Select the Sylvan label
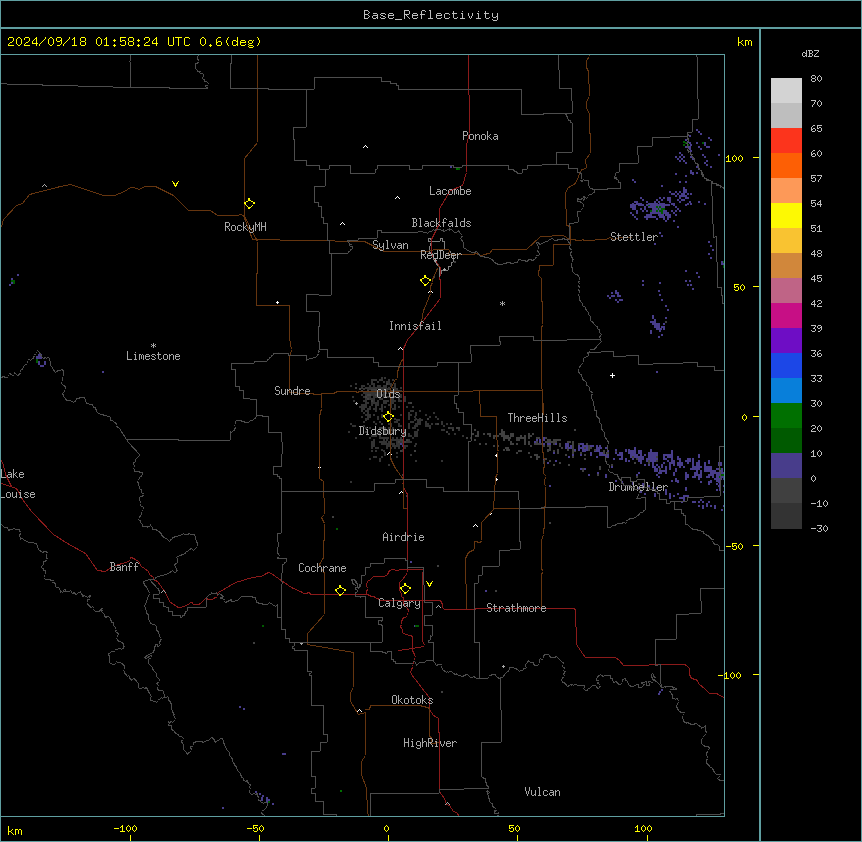The height and width of the screenshot is (842, 862). [390, 245]
